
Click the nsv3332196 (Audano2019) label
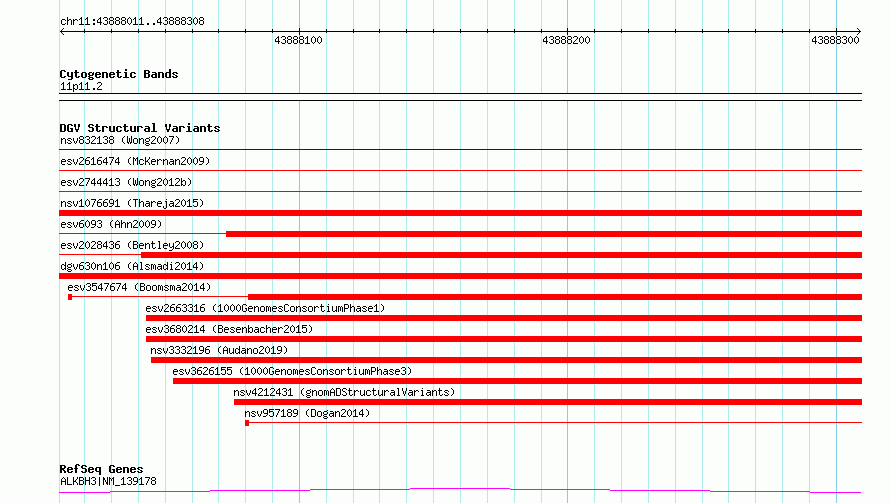219,350
